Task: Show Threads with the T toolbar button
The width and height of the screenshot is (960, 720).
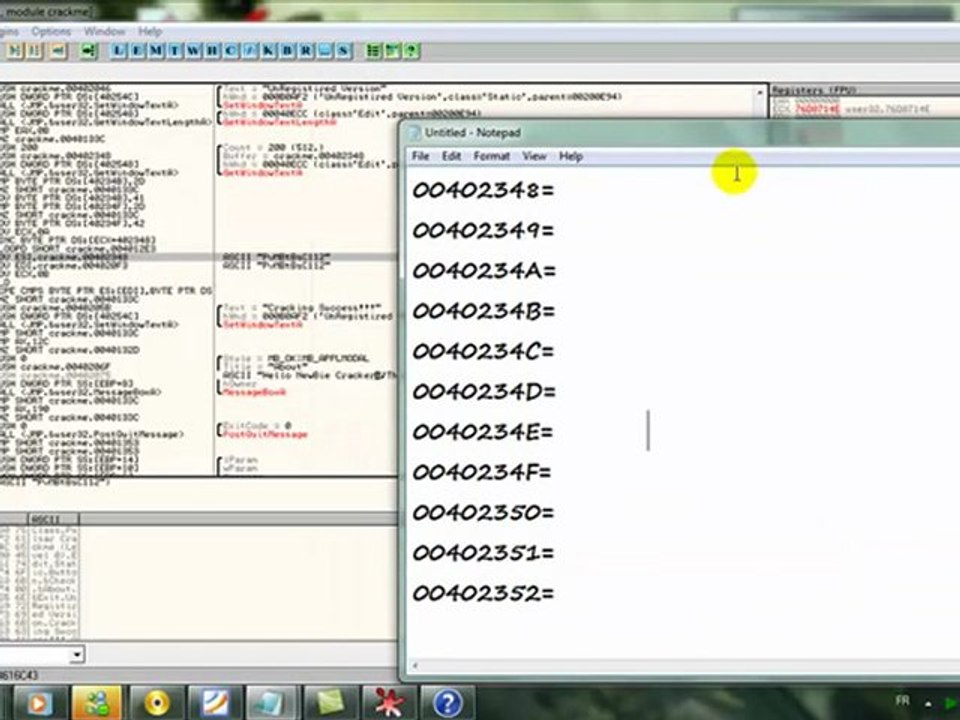Action: pos(175,51)
